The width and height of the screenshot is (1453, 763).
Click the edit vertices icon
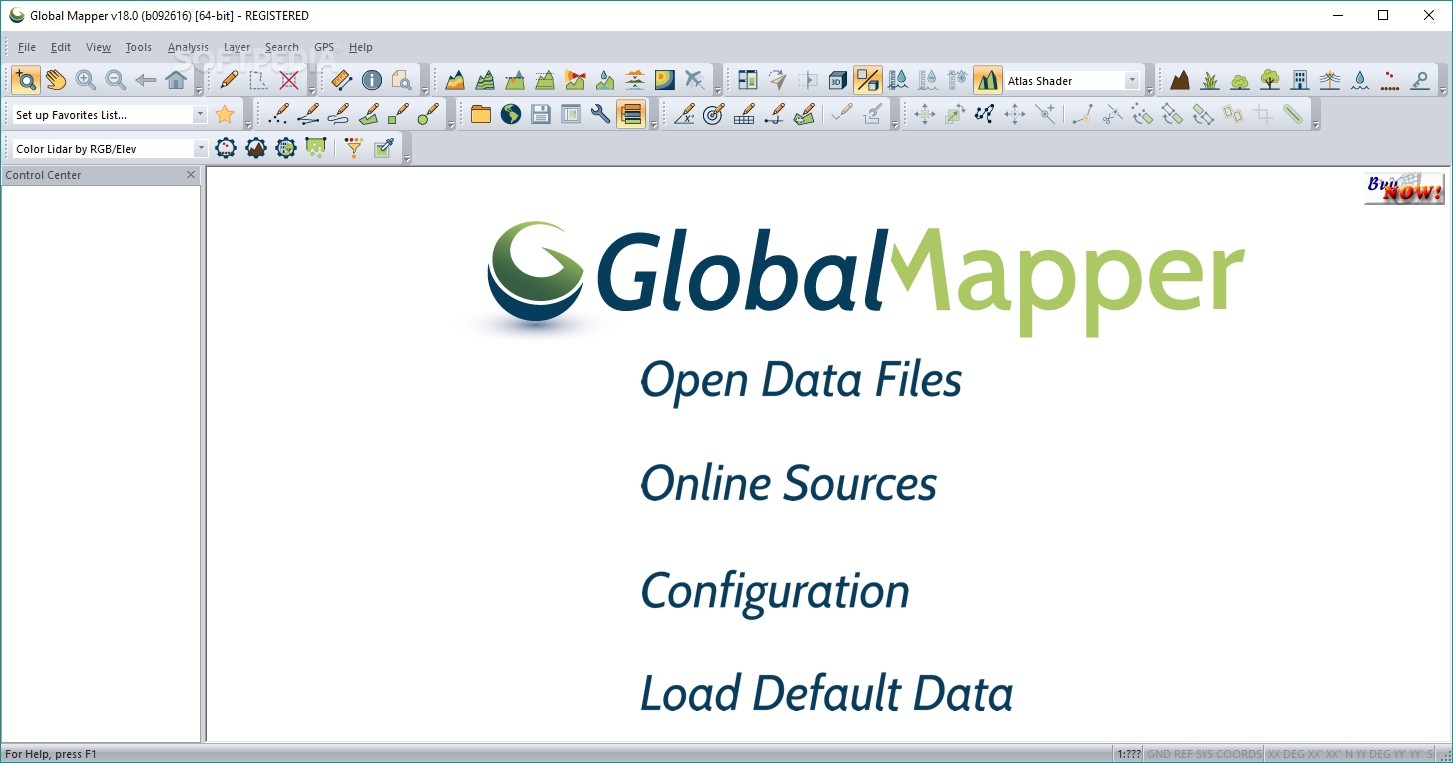985,114
